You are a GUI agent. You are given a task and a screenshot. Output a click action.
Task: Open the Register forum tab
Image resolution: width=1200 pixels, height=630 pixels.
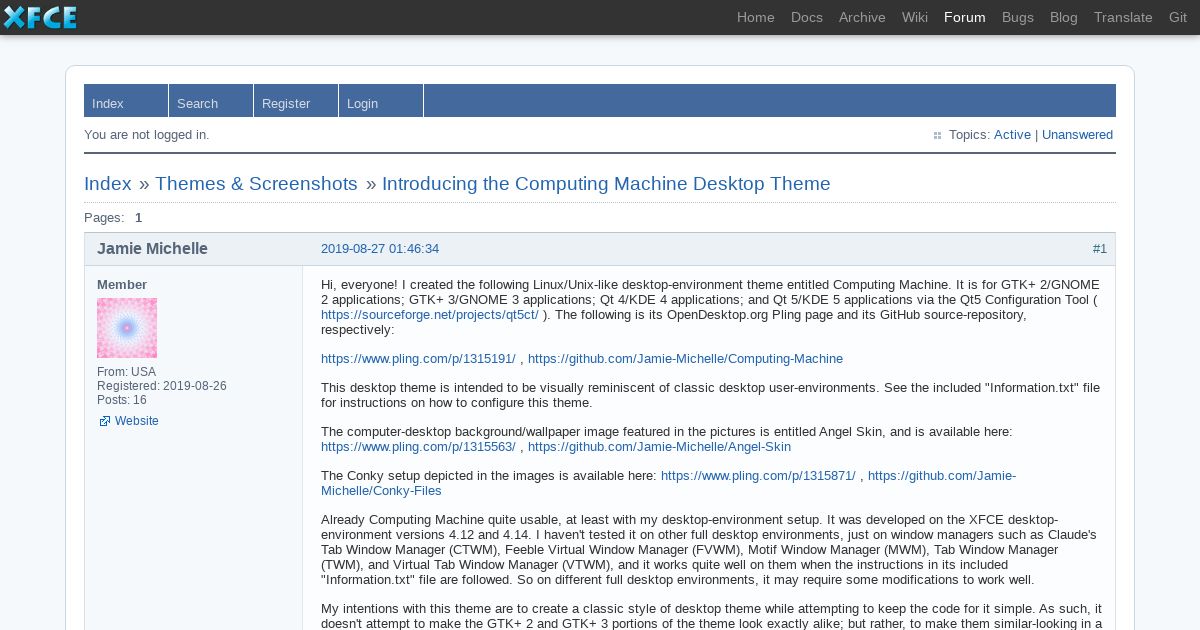pos(296,101)
